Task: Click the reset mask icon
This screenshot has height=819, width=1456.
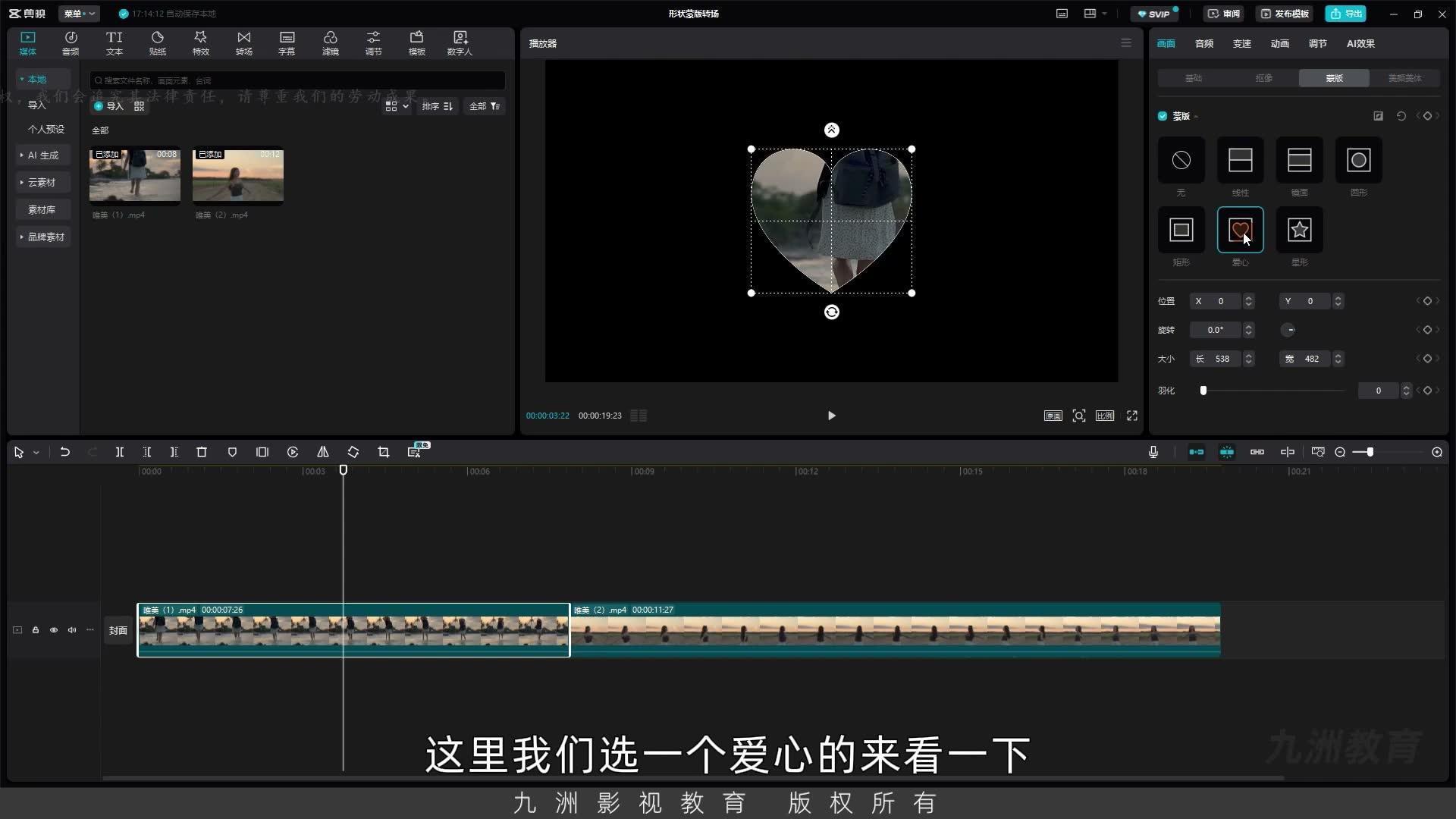Action: click(x=1401, y=116)
